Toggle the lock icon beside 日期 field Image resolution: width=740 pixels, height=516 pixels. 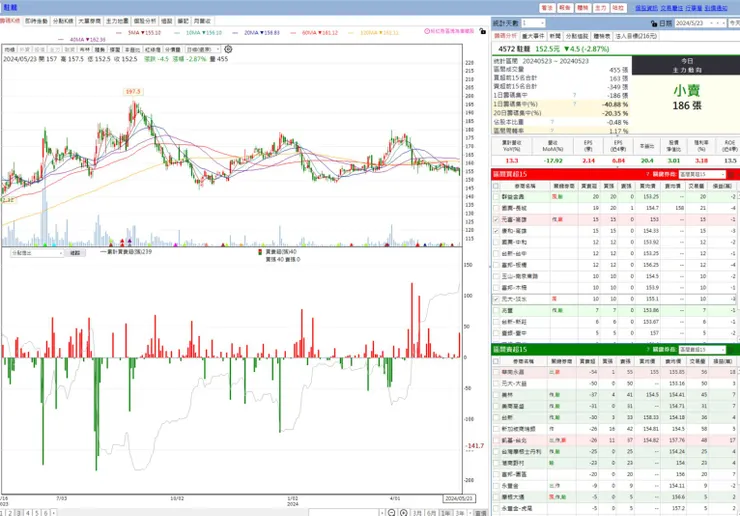tap(654, 23)
